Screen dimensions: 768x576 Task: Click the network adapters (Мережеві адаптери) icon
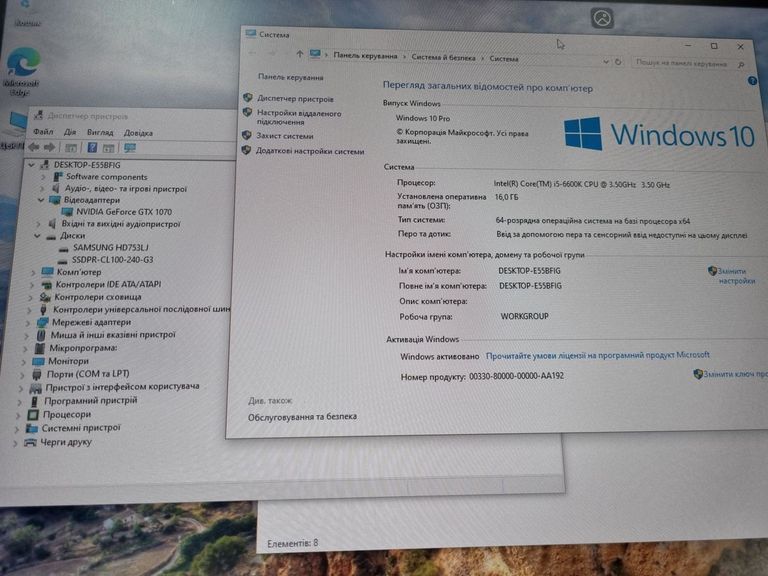[x=43, y=322]
